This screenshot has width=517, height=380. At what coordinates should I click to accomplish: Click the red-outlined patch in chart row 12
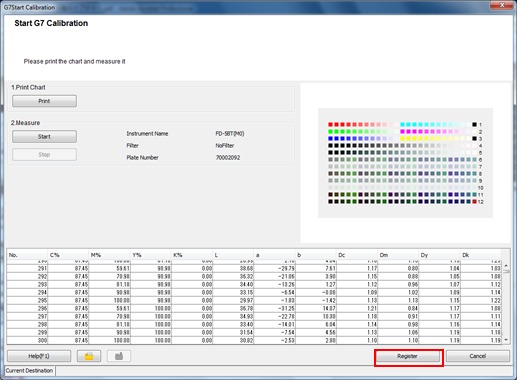[x=474, y=202]
